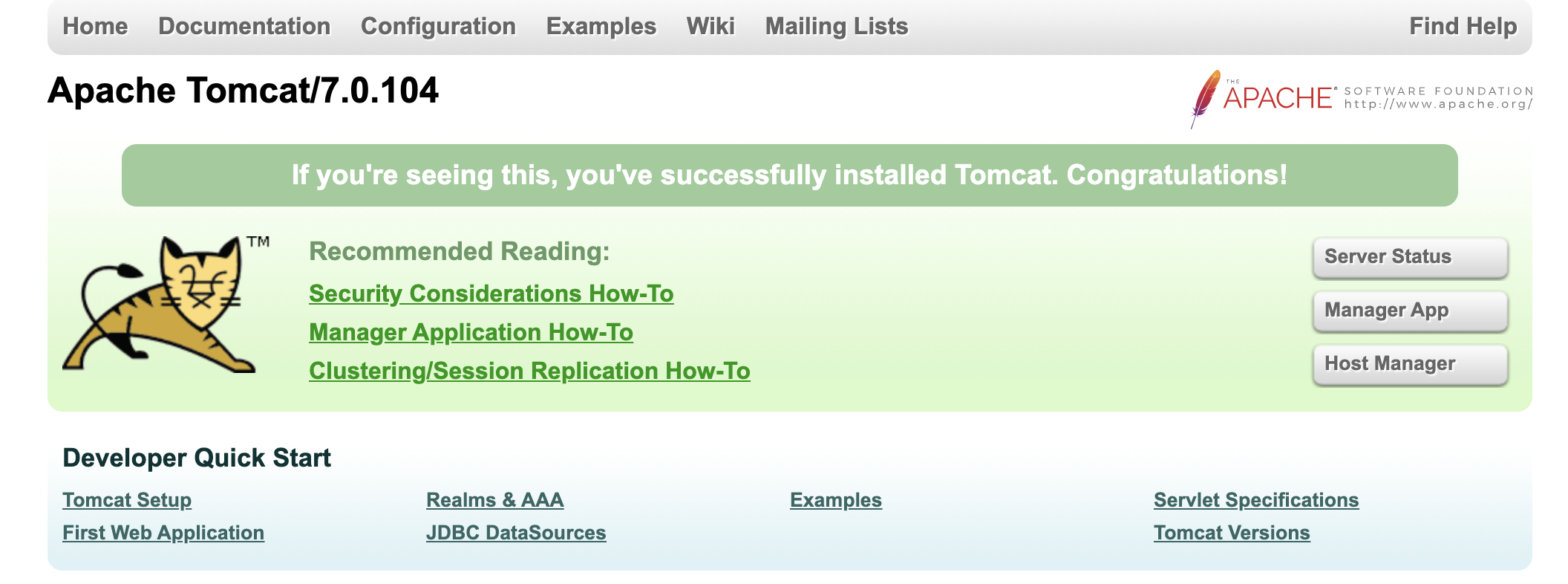Follow the Tomcat Setup link
This screenshot has width=1568, height=584.
(x=127, y=500)
